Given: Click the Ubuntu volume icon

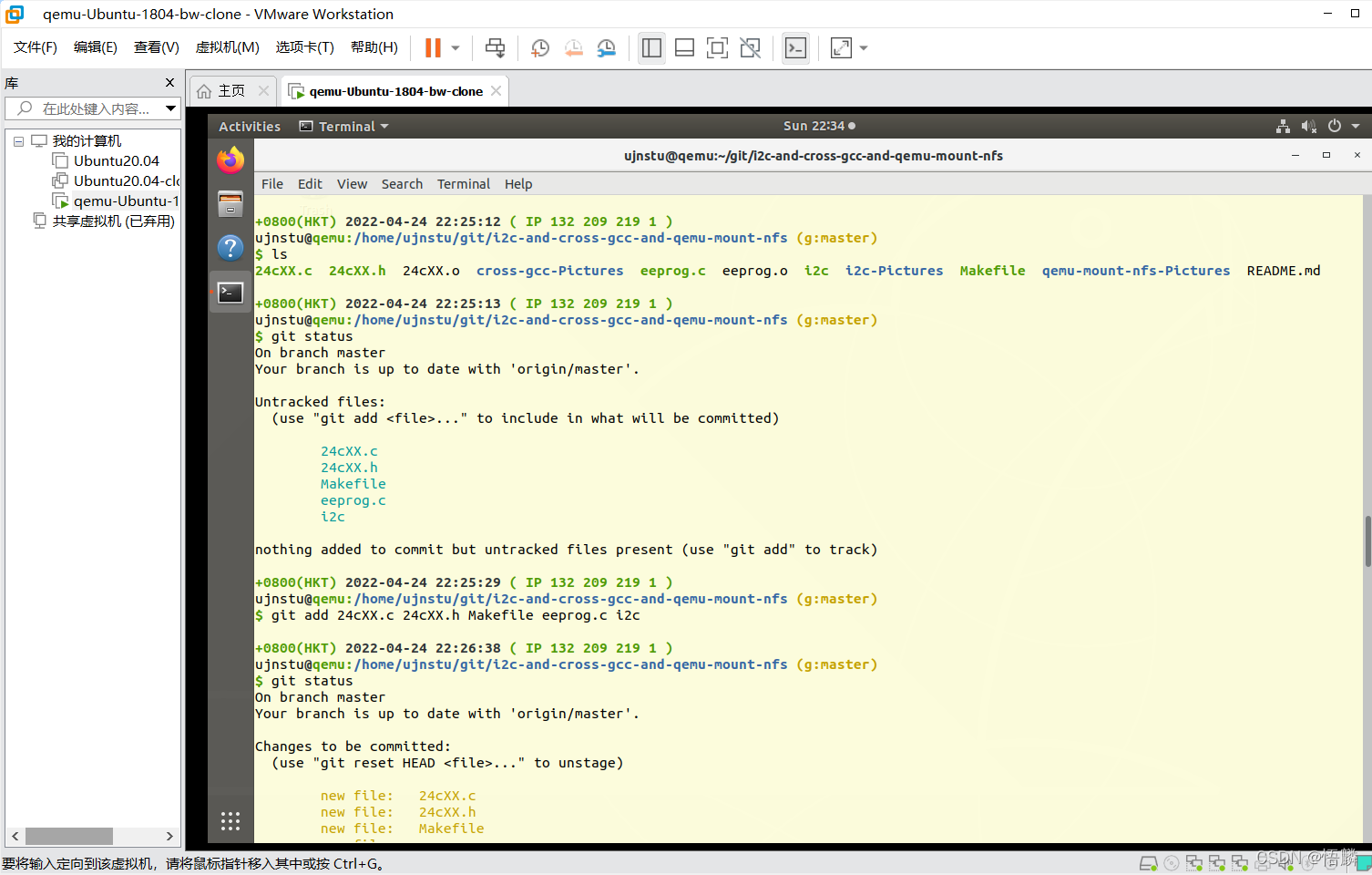Looking at the screenshot, I should [x=1308, y=127].
